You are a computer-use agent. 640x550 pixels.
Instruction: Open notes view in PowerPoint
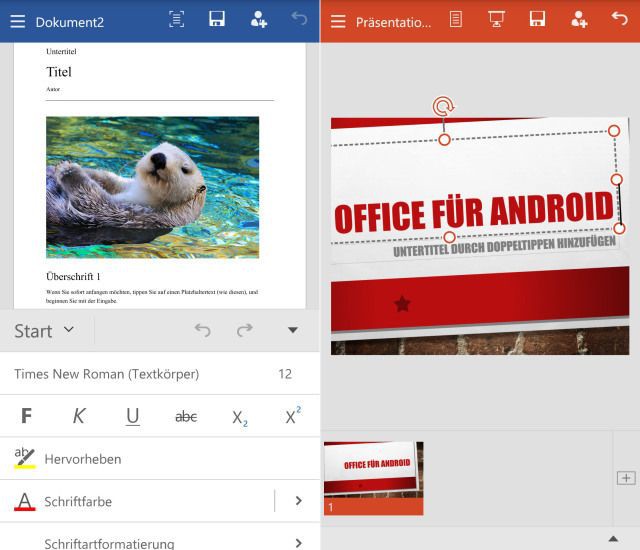456,19
